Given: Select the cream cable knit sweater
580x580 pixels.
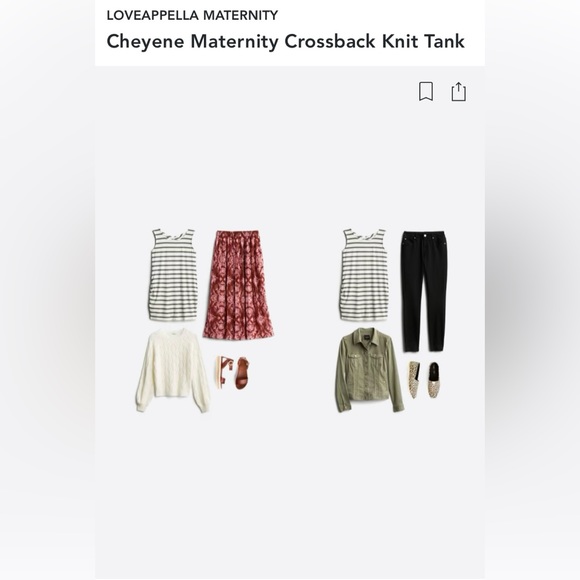Looking at the screenshot, I should tap(173, 370).
